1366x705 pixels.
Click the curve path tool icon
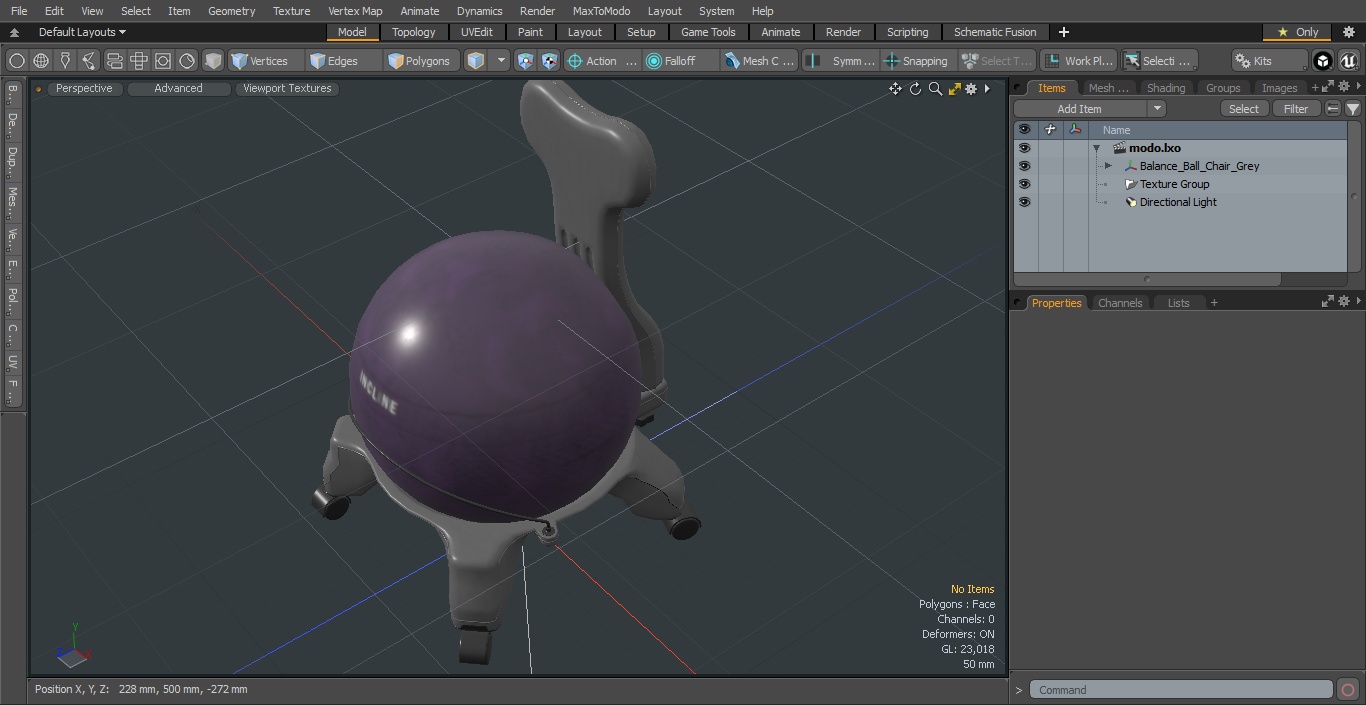tap(89, 61)
